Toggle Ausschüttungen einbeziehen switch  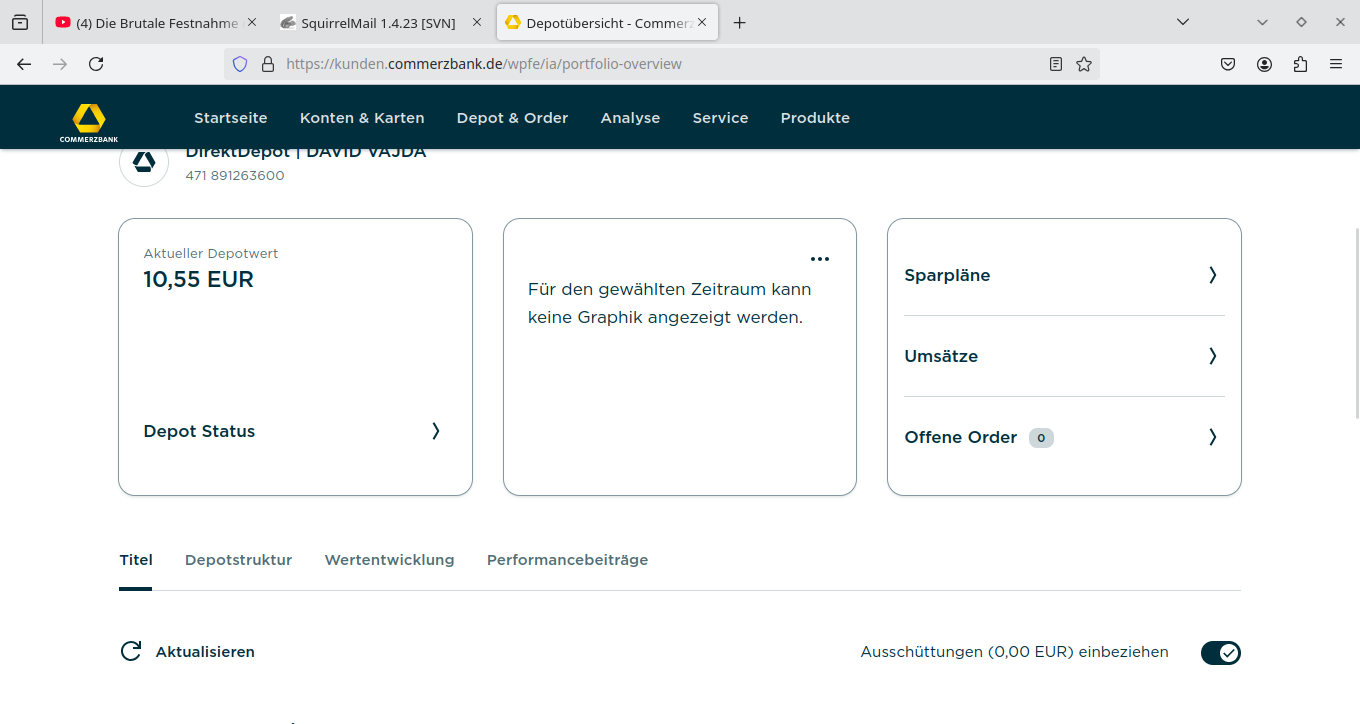tap(1220, 653)
